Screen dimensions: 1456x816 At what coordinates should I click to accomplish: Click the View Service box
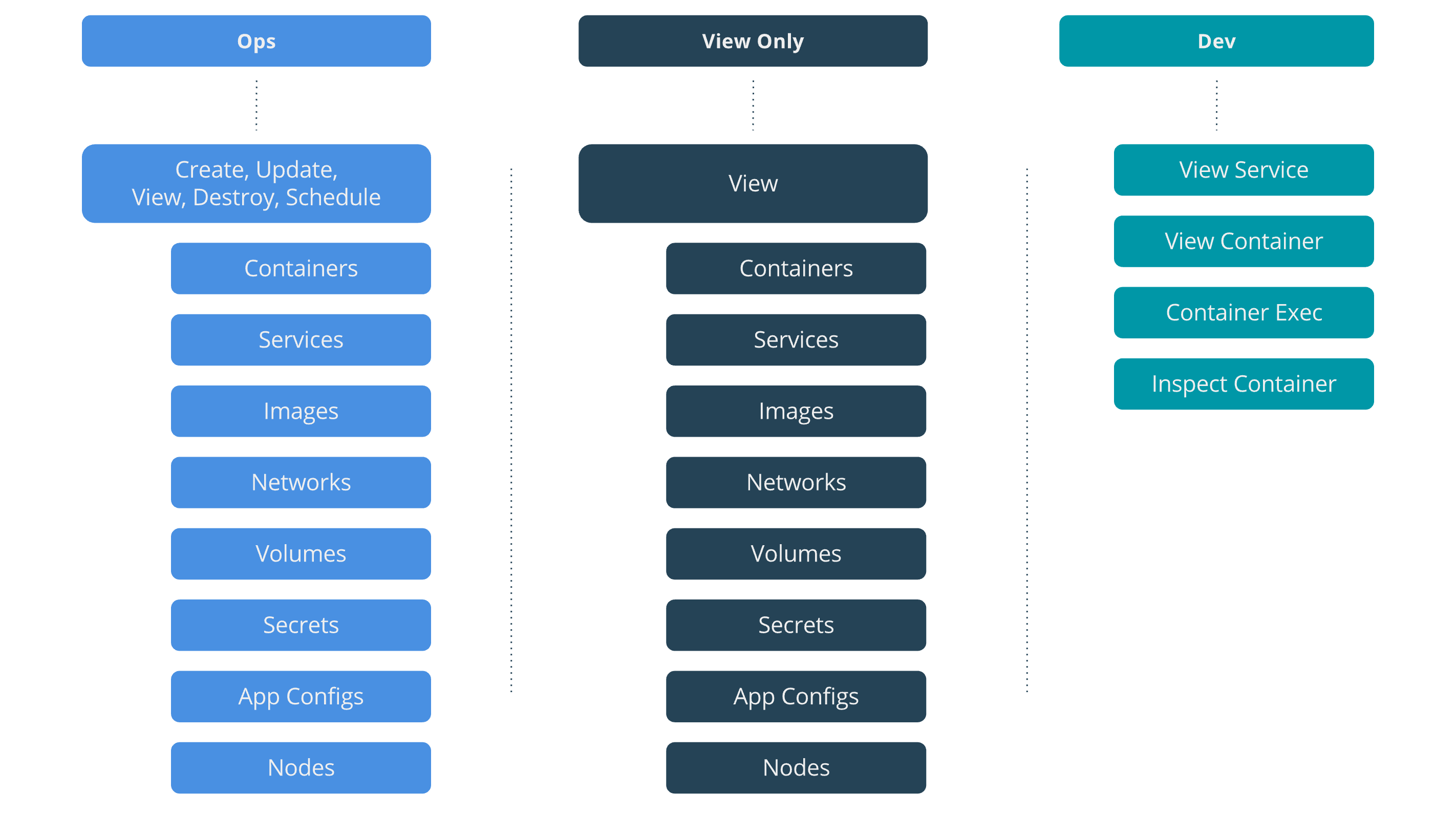pyautogui.click(x=1243, y=169)
